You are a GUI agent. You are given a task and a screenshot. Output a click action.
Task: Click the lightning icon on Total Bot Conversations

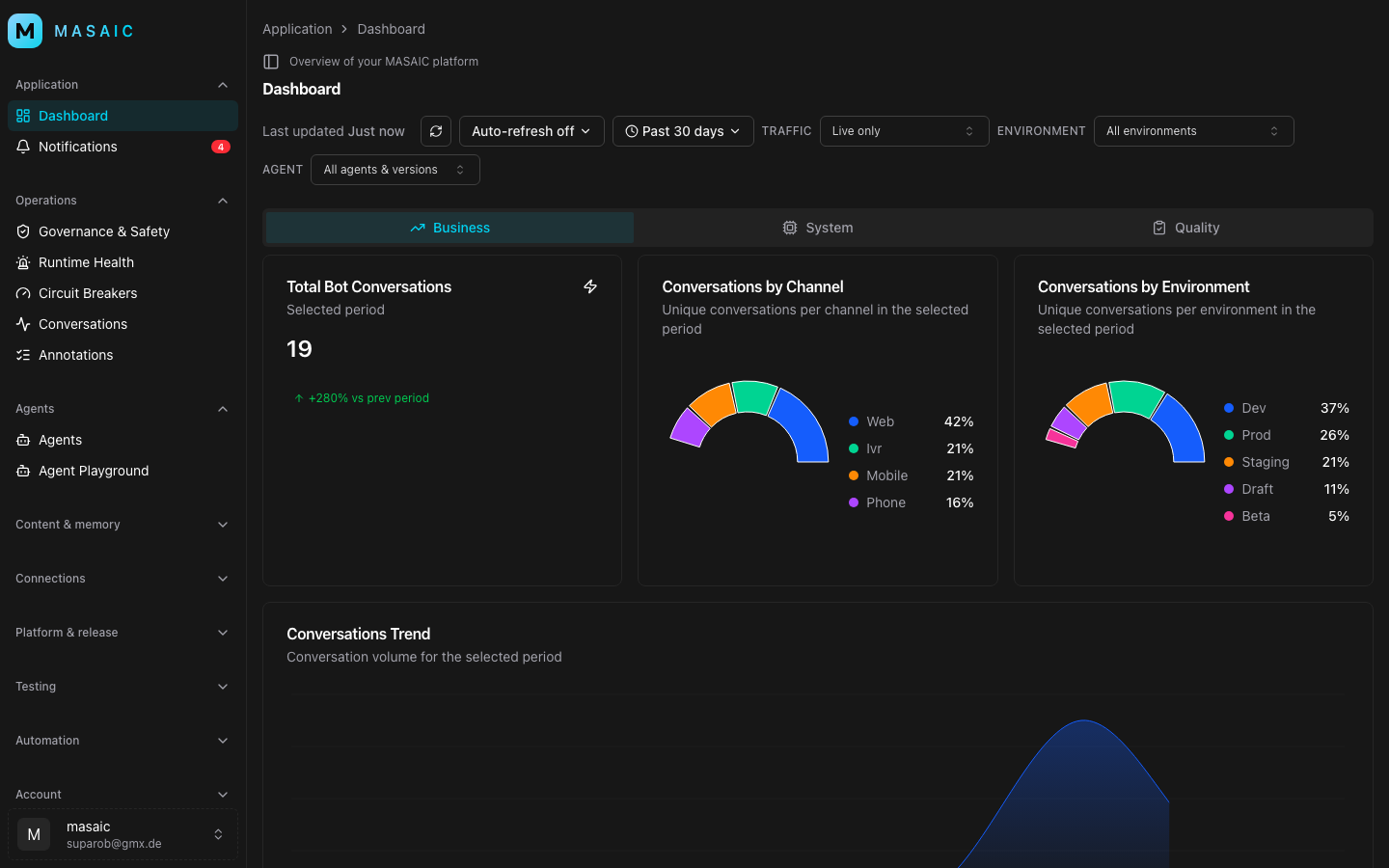click(590, 286)
